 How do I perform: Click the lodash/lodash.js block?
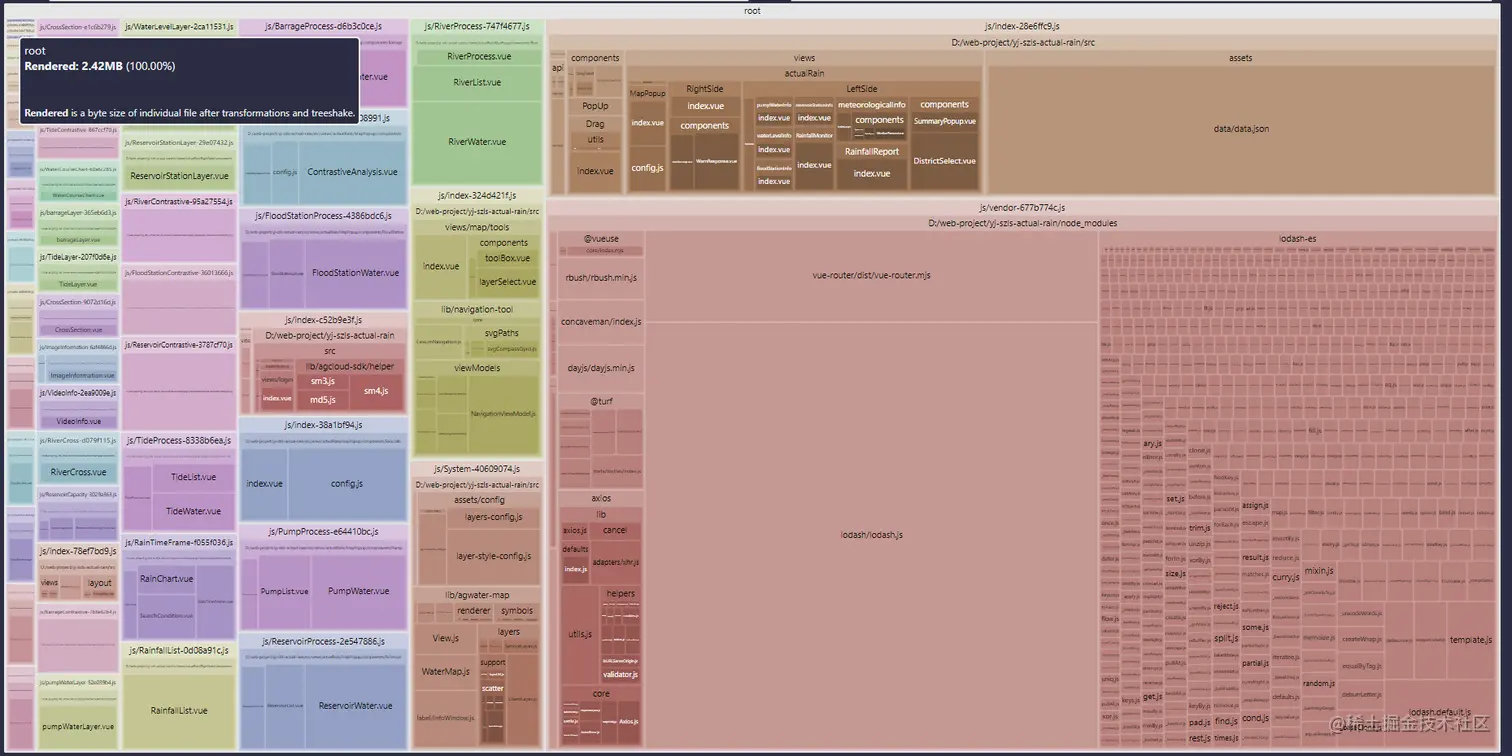tap(871, 535)
